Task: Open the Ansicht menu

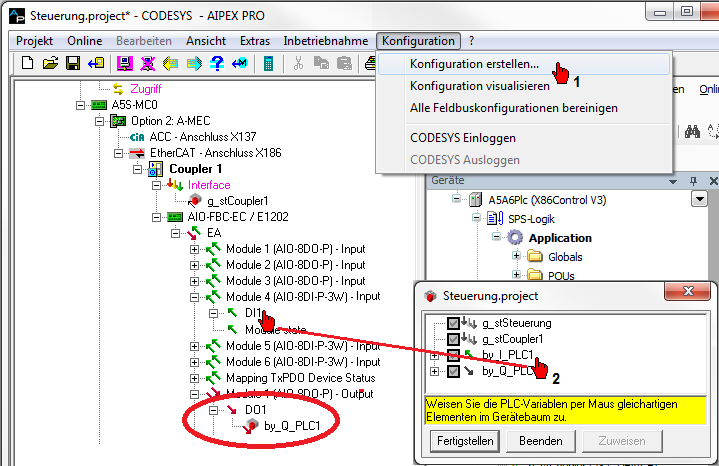Action: [x=206, y=41]
